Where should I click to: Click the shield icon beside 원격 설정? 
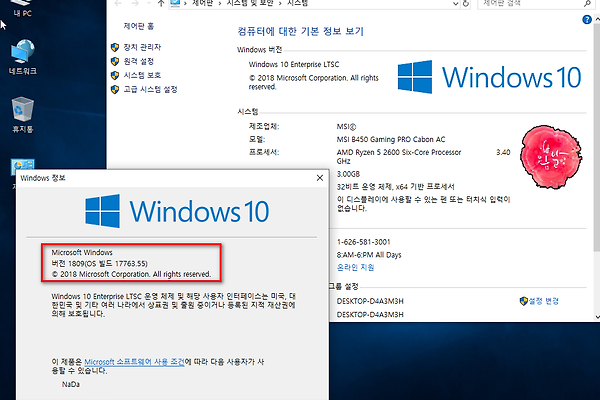[115, 61]
